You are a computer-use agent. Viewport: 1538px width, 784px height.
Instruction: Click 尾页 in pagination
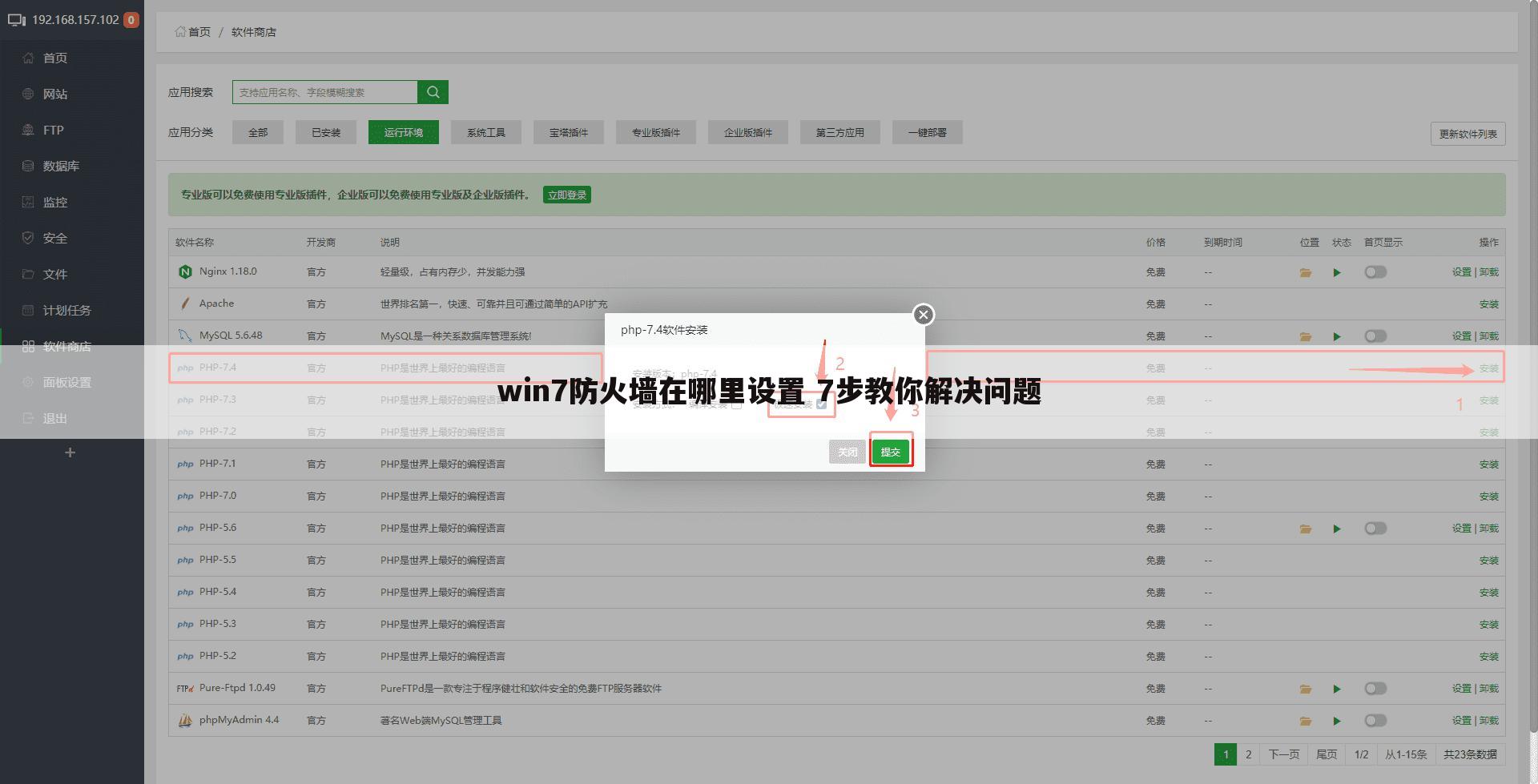pyautogui.click(x=1327, y=754)
